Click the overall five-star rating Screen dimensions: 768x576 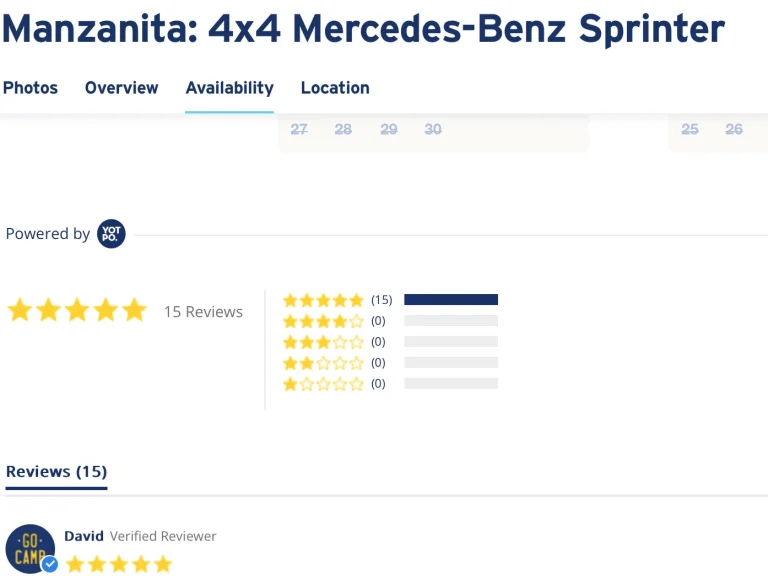pos(77,311)
